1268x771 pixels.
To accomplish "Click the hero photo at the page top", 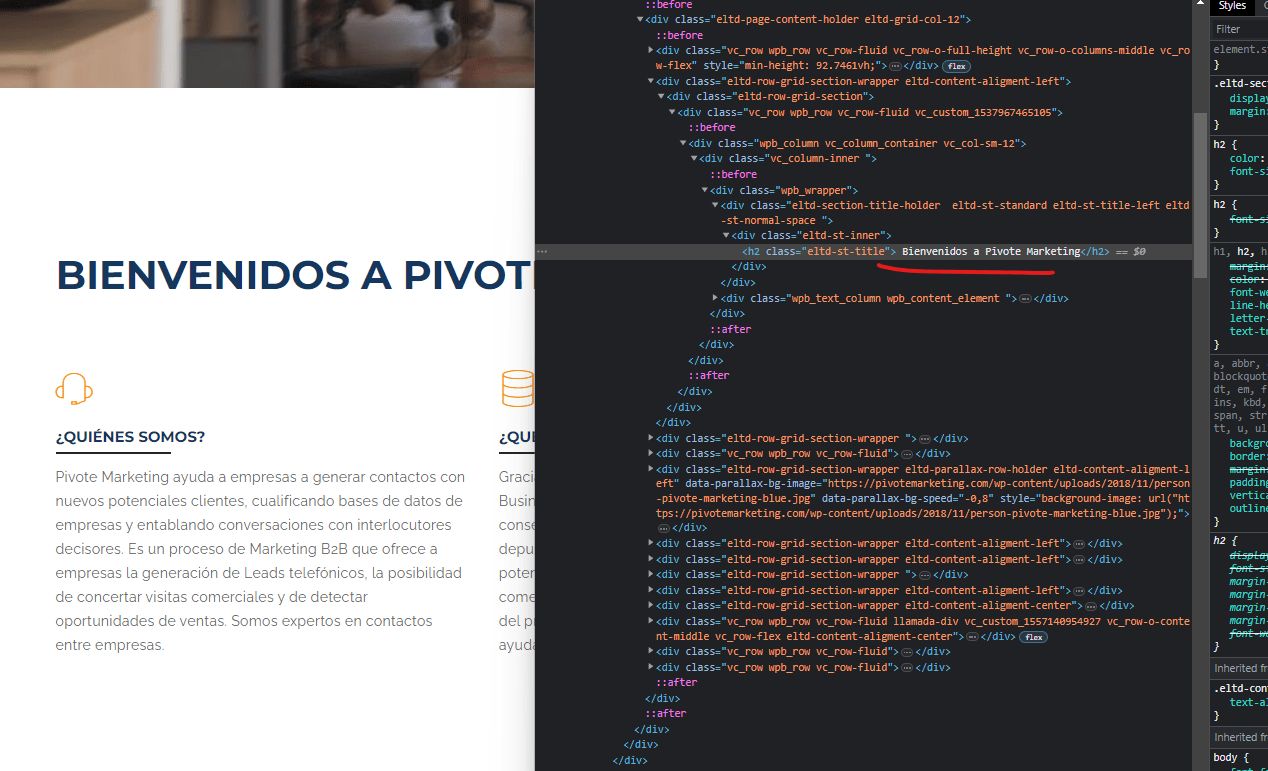I will click(267, 43).
